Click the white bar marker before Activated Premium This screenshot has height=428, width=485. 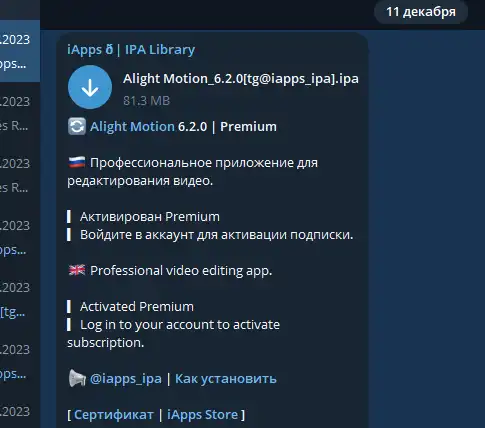click(x=69, y=306)
